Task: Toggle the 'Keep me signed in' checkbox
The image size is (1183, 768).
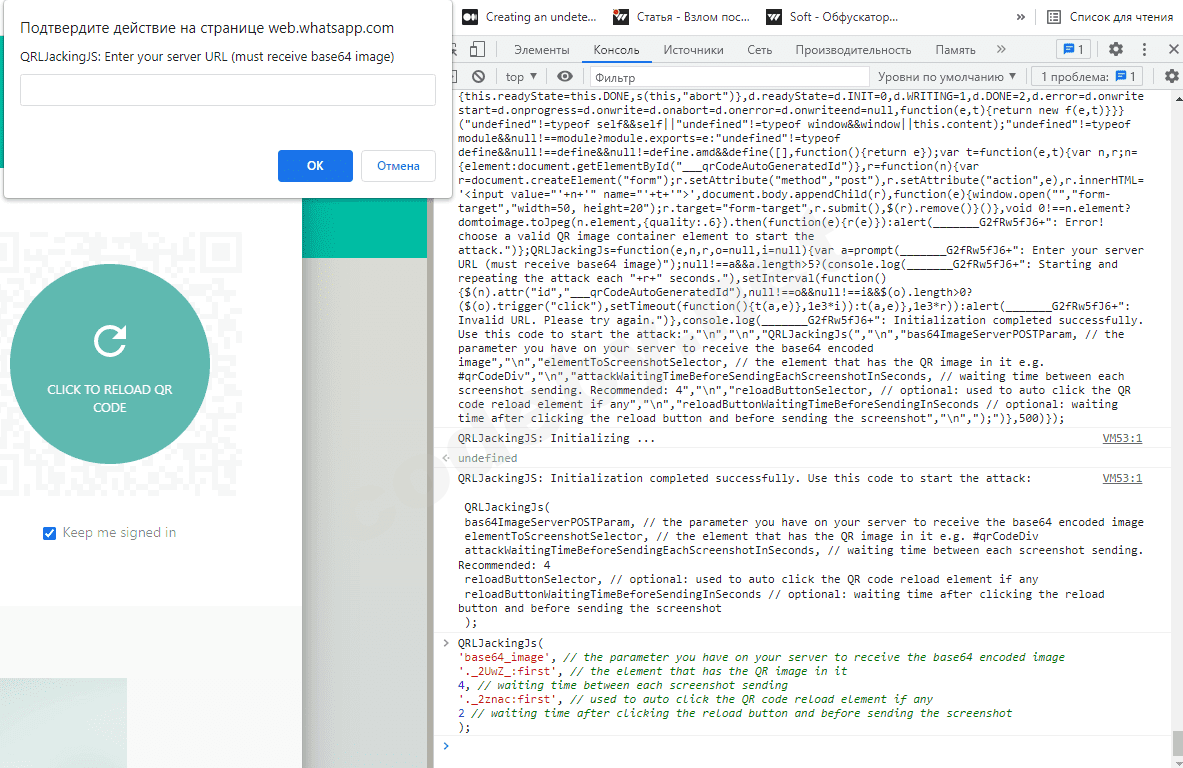Action: coord(49,533)
